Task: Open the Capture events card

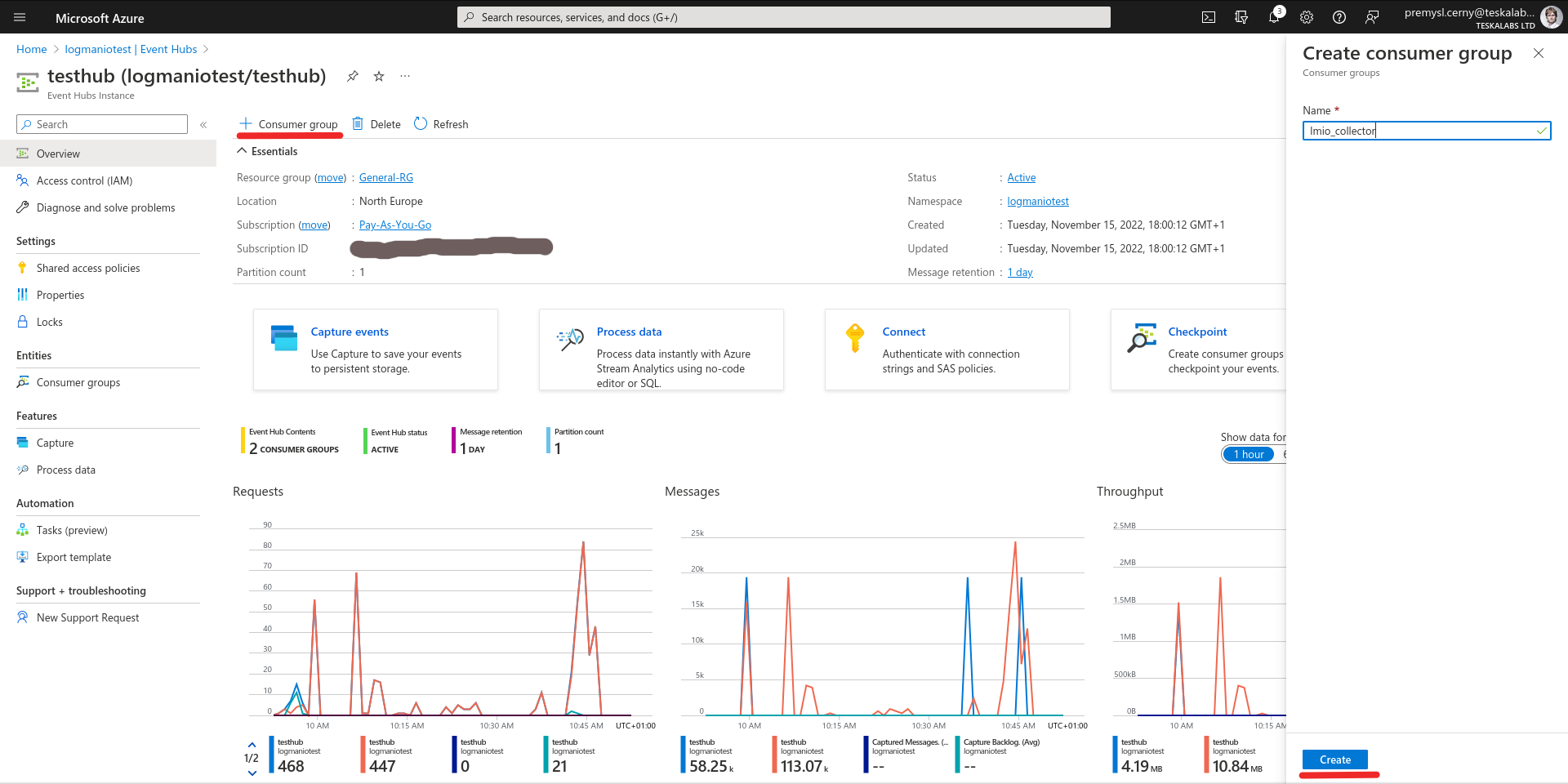Action: pyautogui.click(x=376, y=350)
